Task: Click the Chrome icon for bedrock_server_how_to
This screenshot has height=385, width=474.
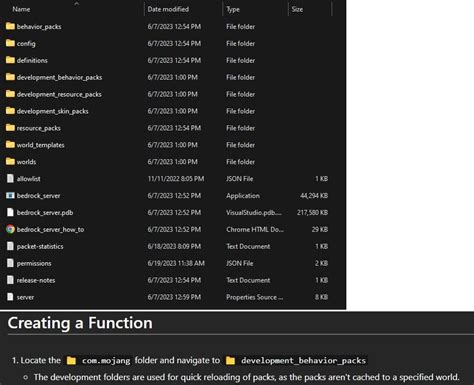Action: (x=10, y=229)
